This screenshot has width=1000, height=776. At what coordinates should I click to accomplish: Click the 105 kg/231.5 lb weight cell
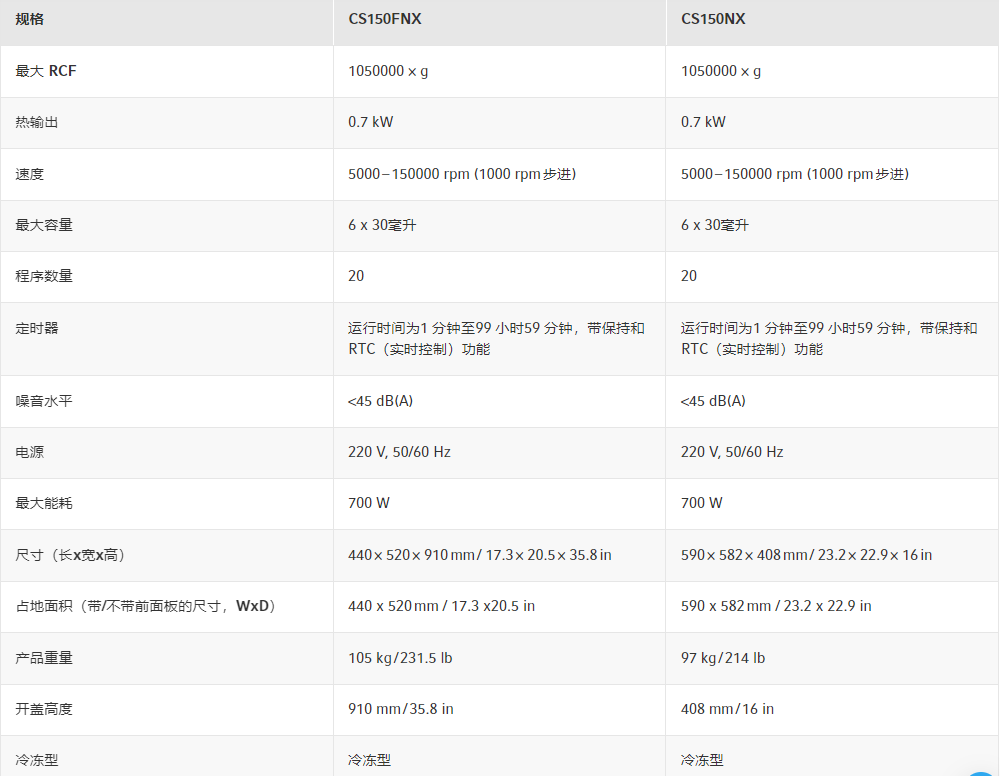click(x=400, y=658)
